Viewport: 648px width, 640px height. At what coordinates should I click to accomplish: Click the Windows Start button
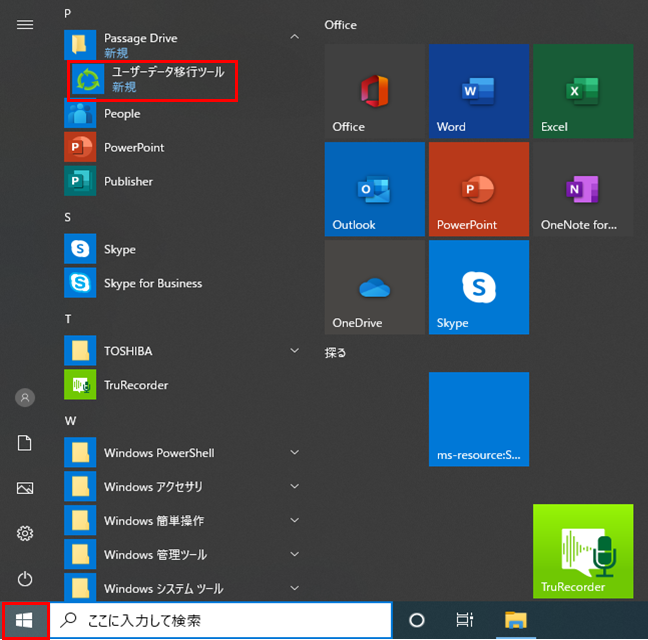25,621
